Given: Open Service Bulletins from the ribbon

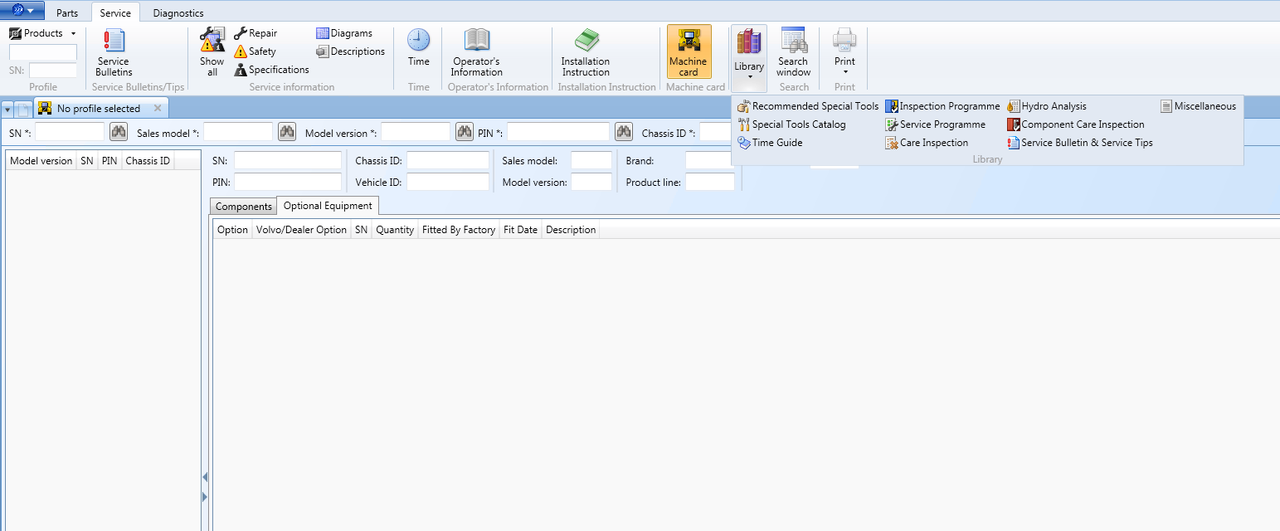Looking at the screenshot, I should (113, 53).
